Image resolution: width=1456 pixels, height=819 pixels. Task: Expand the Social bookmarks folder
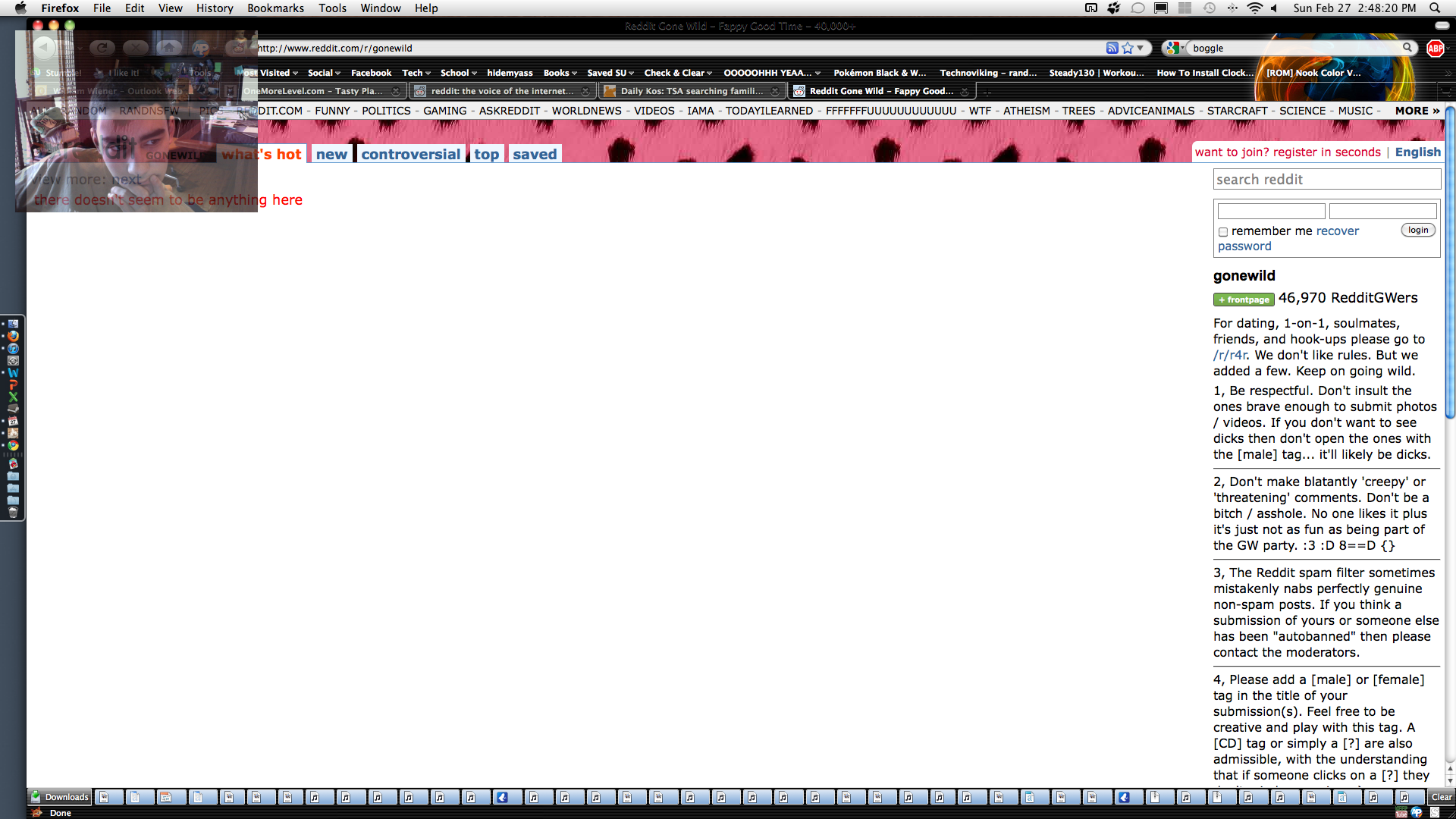pyautogui.click(x=324, y=73)
